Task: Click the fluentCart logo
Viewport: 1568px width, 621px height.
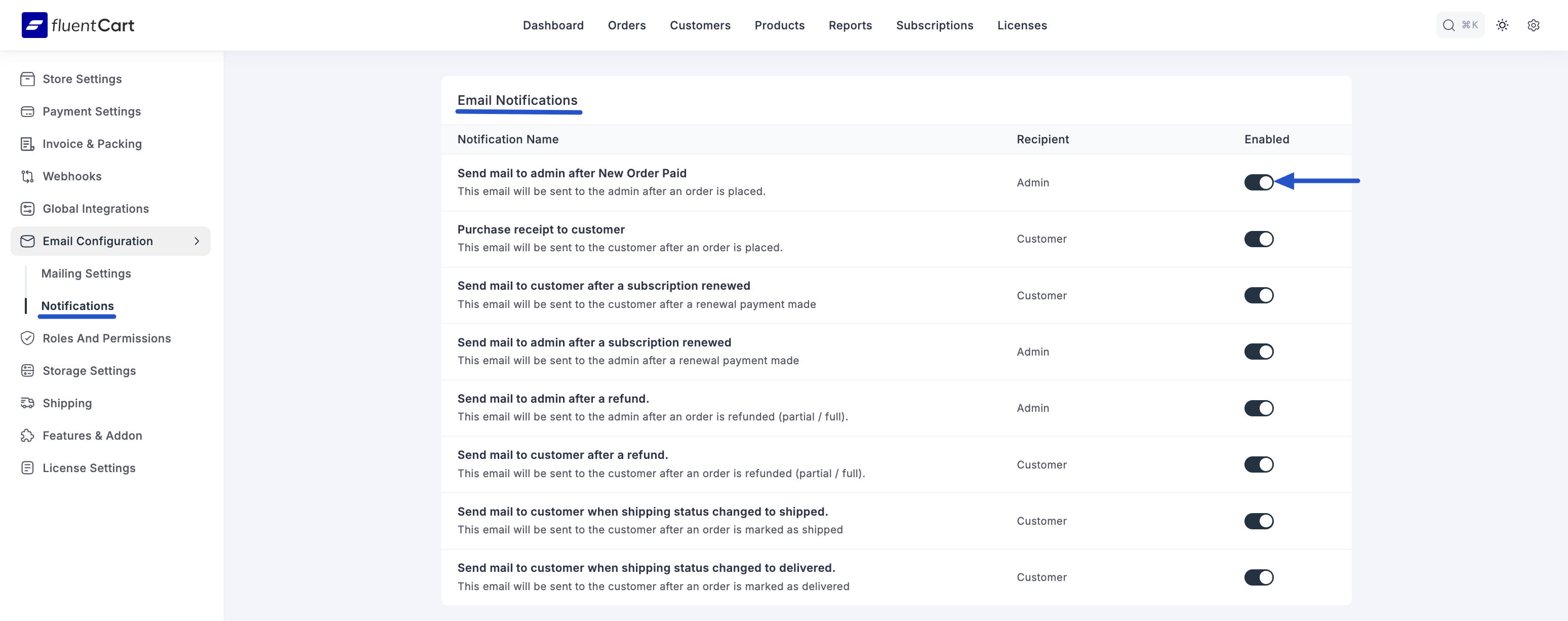Action: point(78,25)
